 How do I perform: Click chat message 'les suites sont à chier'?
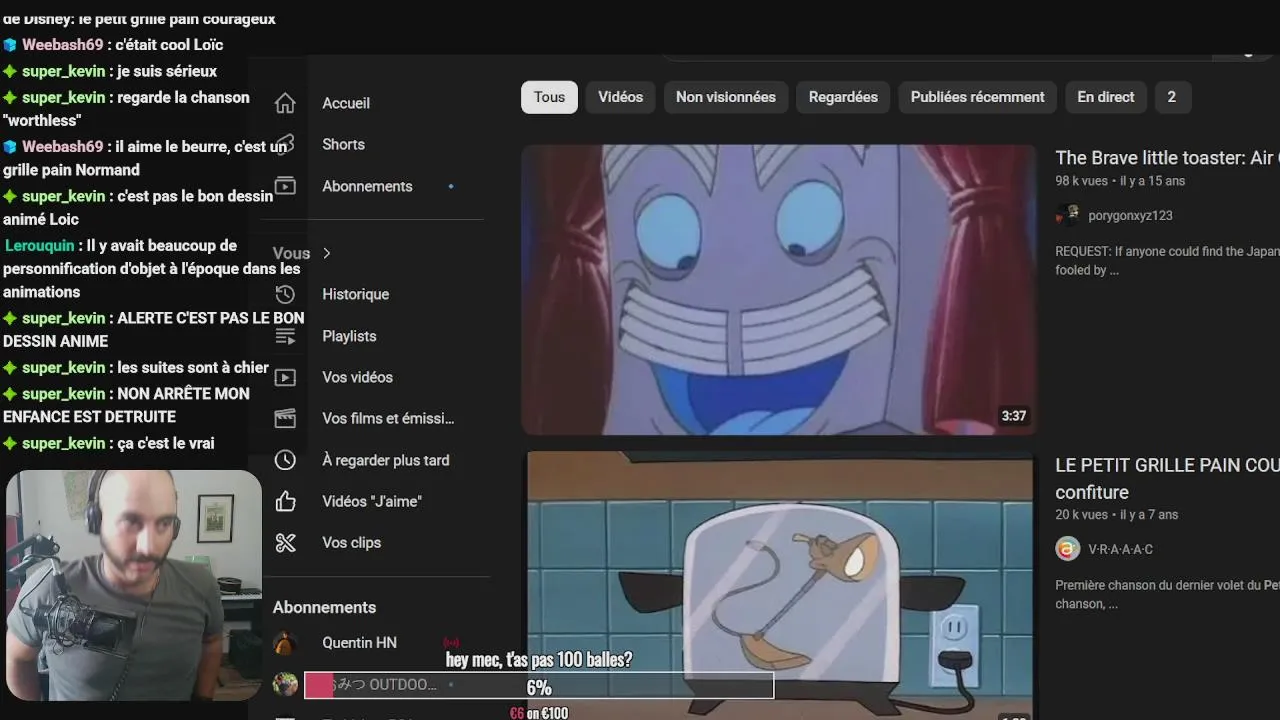click(193, 367)
